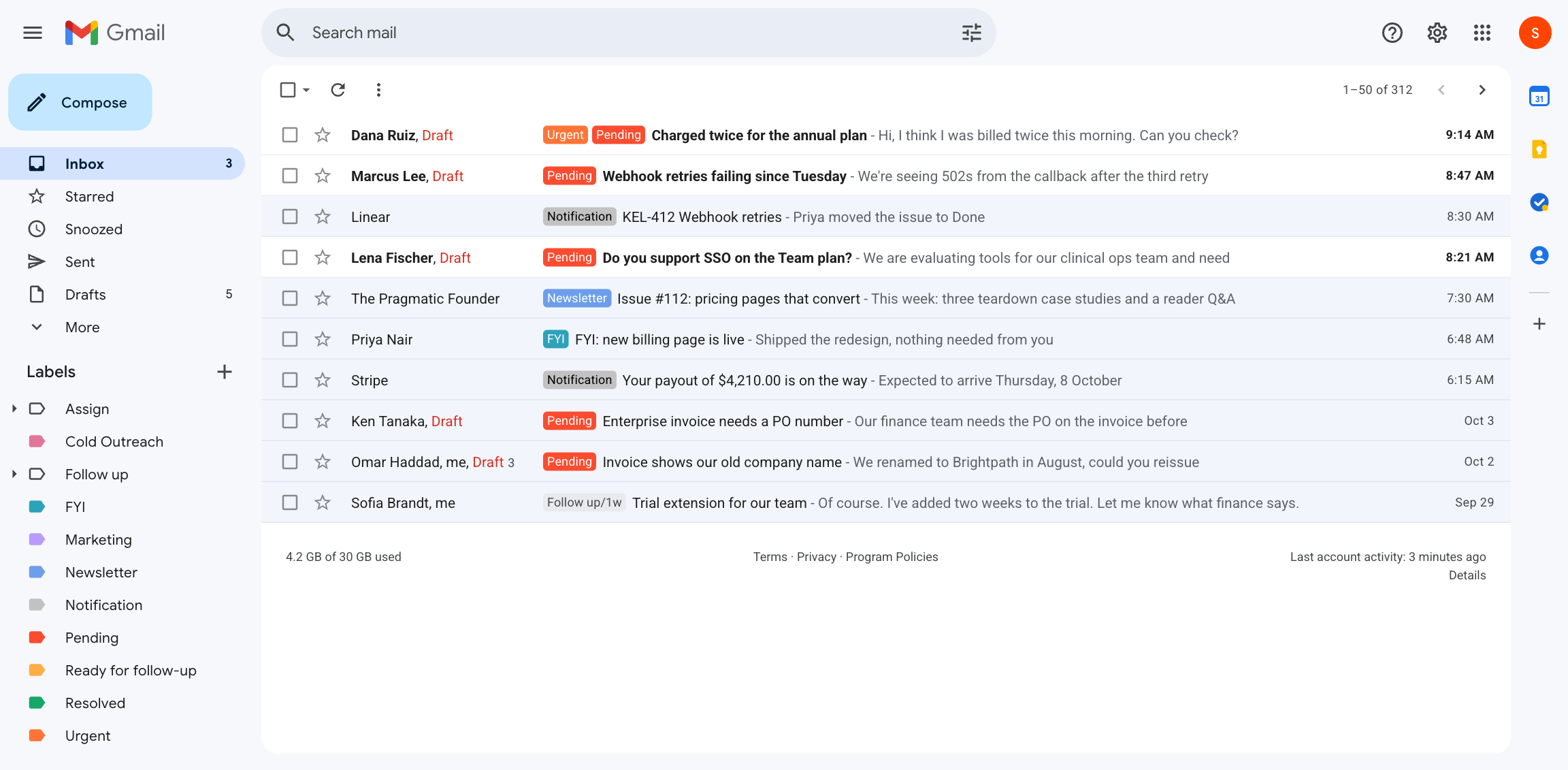Open the Omar Haddad invoice email
Viewport: 1568px width, 770px height.
pos(885,462)
